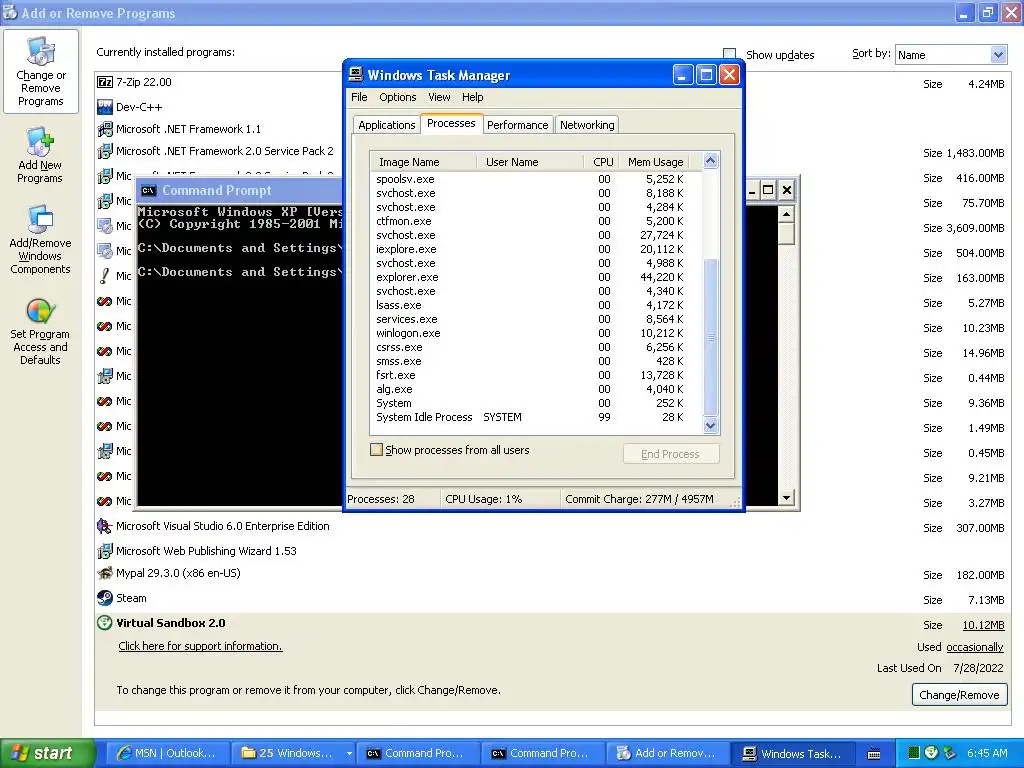Click the on-screen keyboard icon in the taskbar
Screen dimensions: 1024x768
874,754
